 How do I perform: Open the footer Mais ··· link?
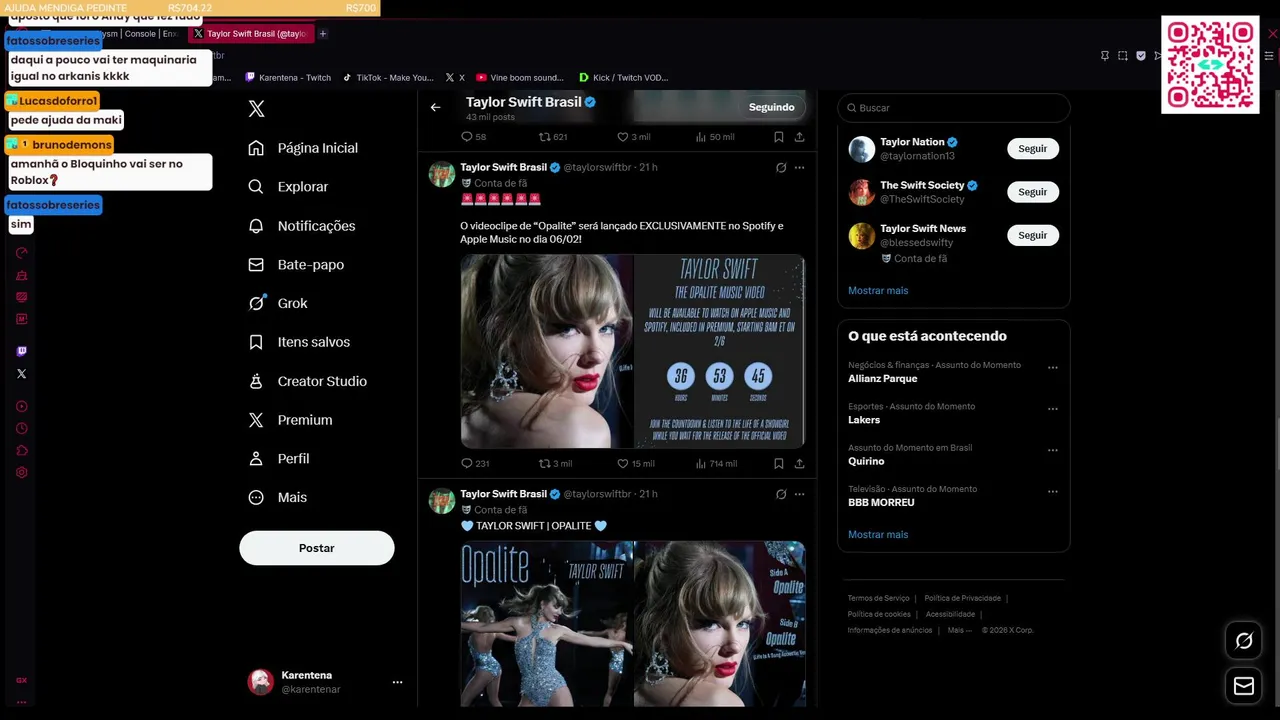click(959, 630)
